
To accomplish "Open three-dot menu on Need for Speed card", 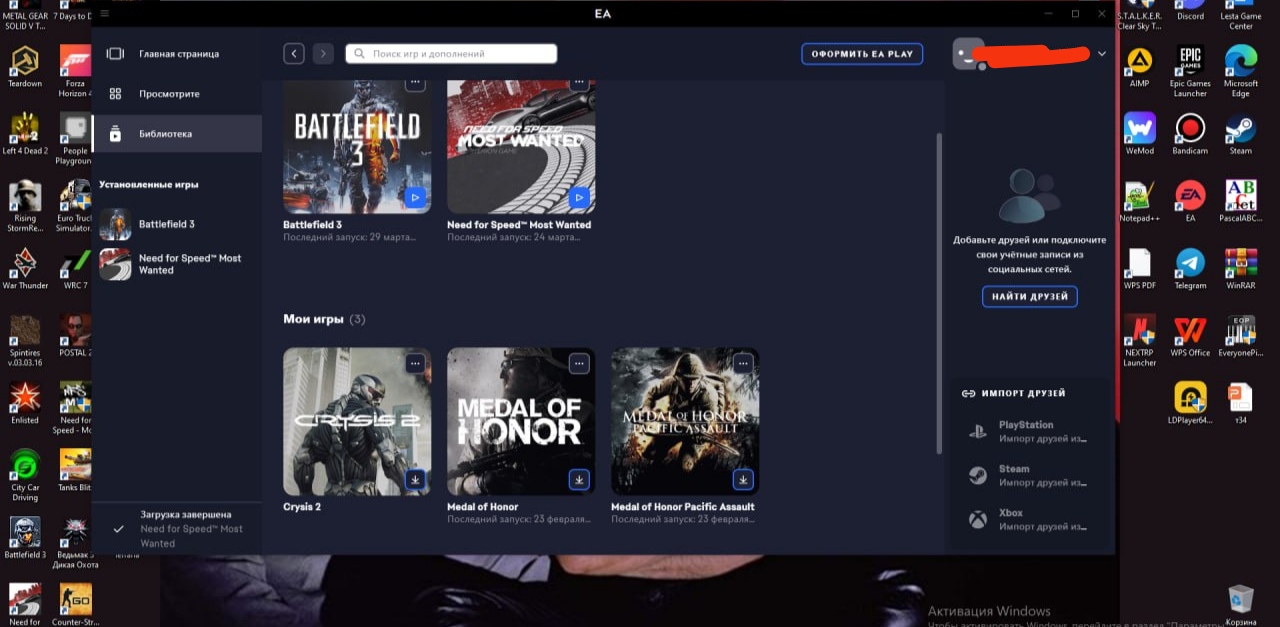I will (x=579, y=83).
